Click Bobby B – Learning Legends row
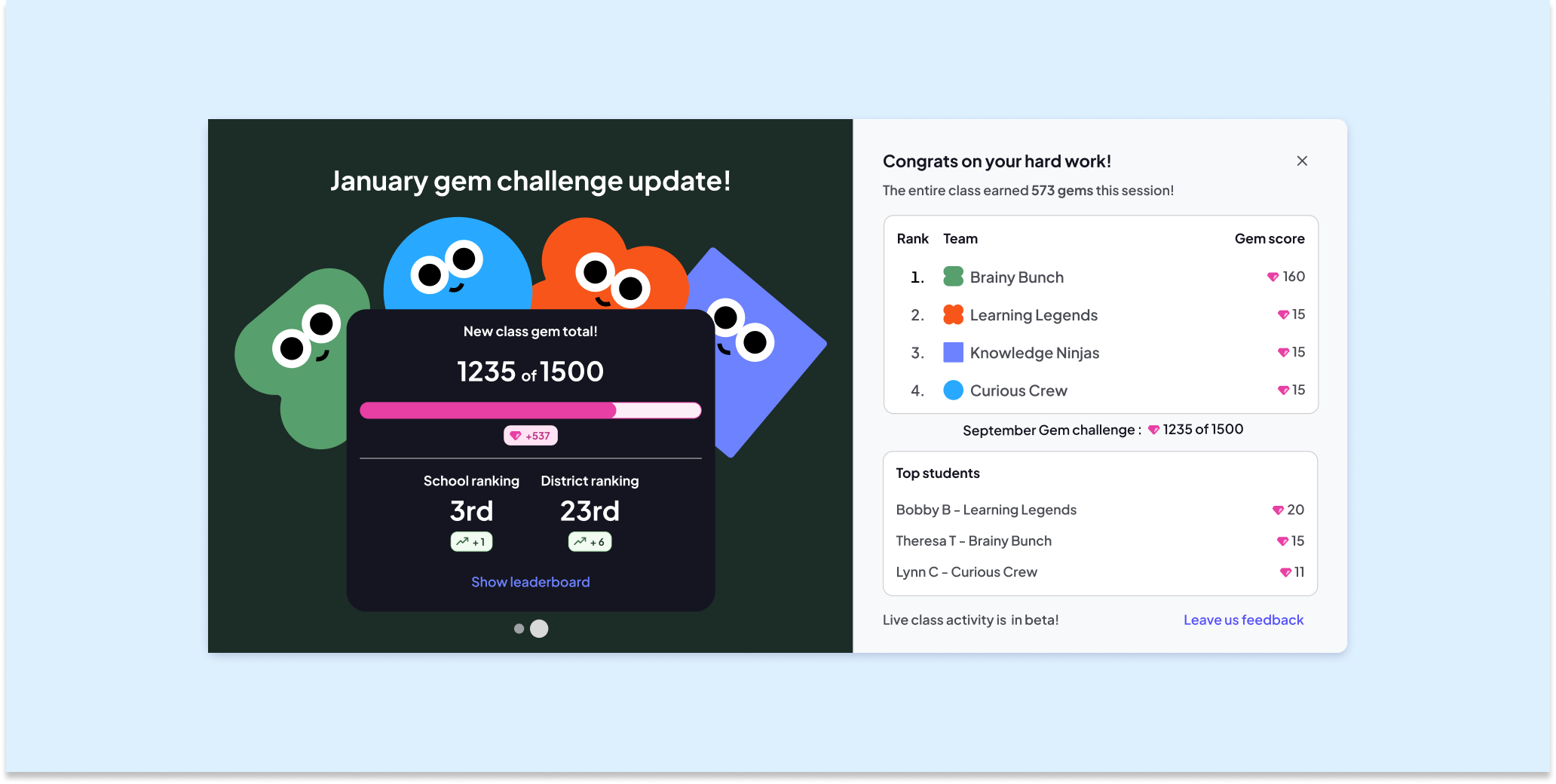 1100,510
